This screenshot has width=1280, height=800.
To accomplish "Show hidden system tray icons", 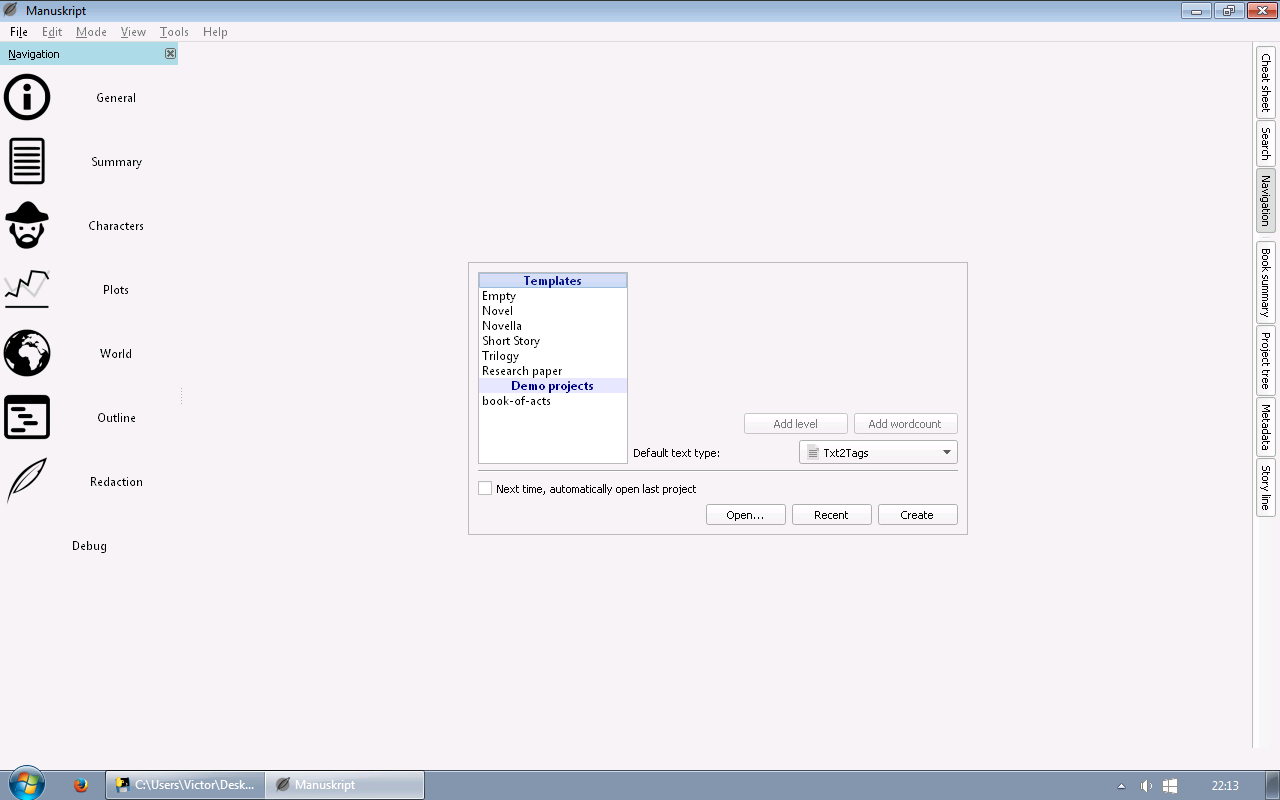I will tap(1121, 786).
